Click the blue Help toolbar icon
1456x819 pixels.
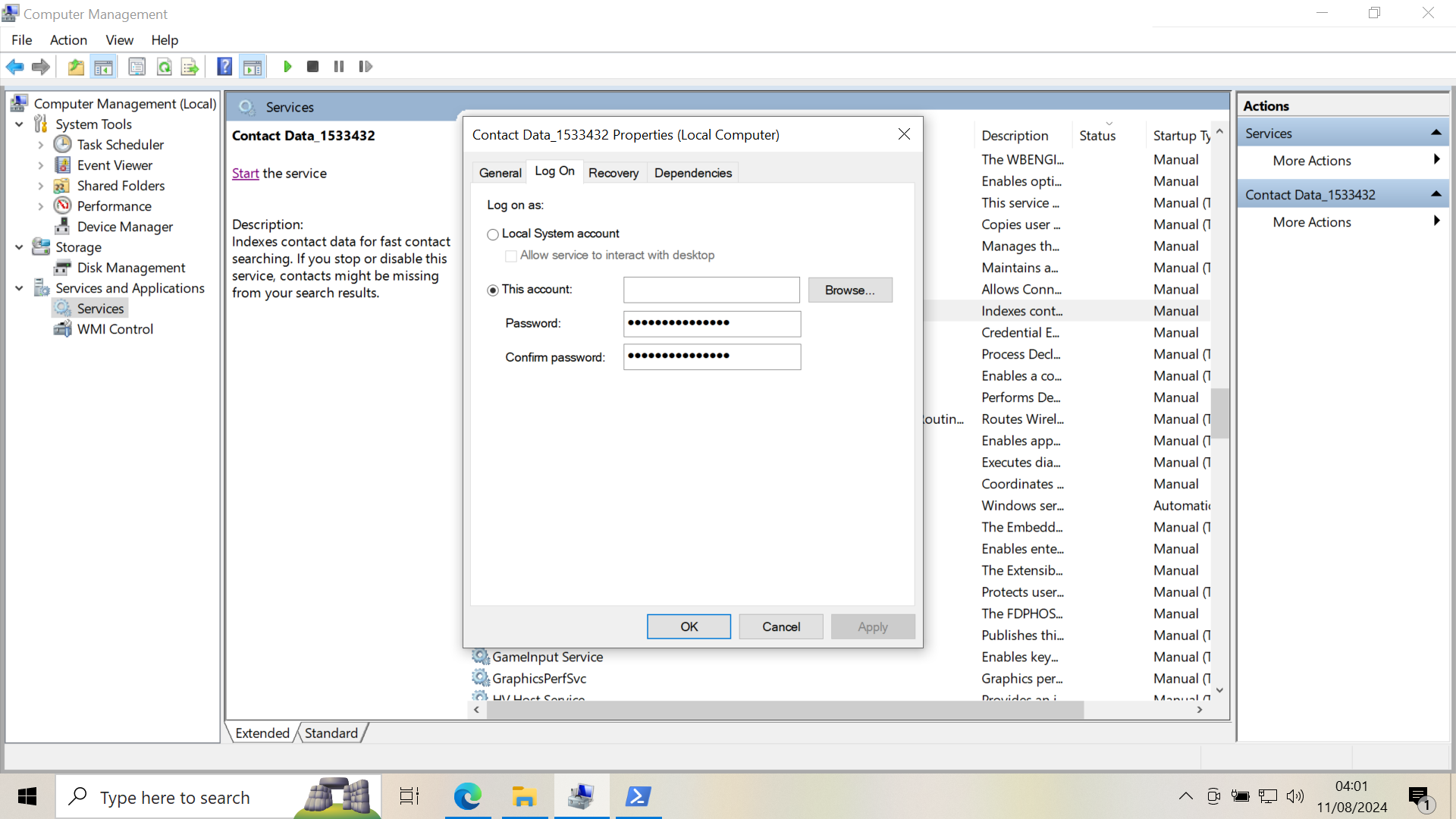coord(224,67)
